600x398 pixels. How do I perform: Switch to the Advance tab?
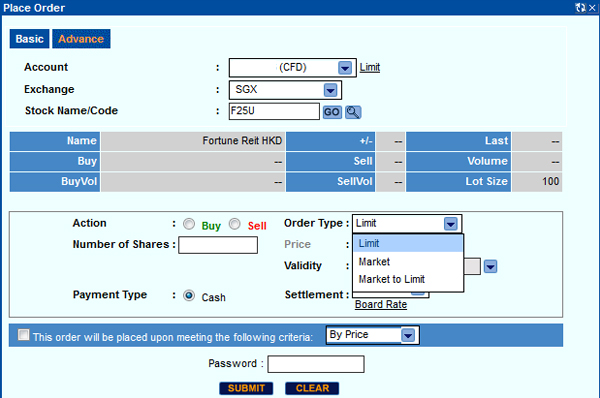click(x=81, y=39)
